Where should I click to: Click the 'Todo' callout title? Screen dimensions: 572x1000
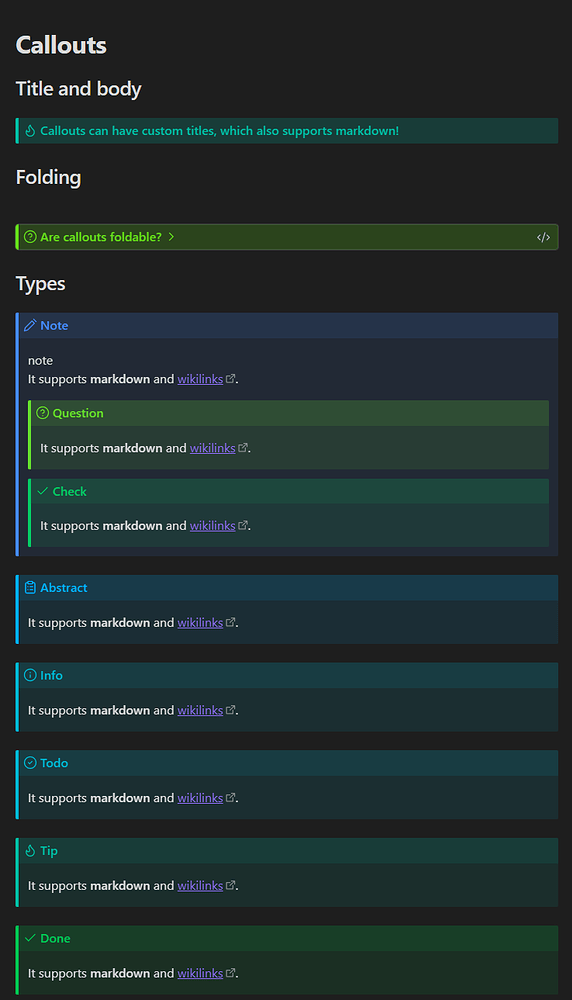(x=54, y=763)
